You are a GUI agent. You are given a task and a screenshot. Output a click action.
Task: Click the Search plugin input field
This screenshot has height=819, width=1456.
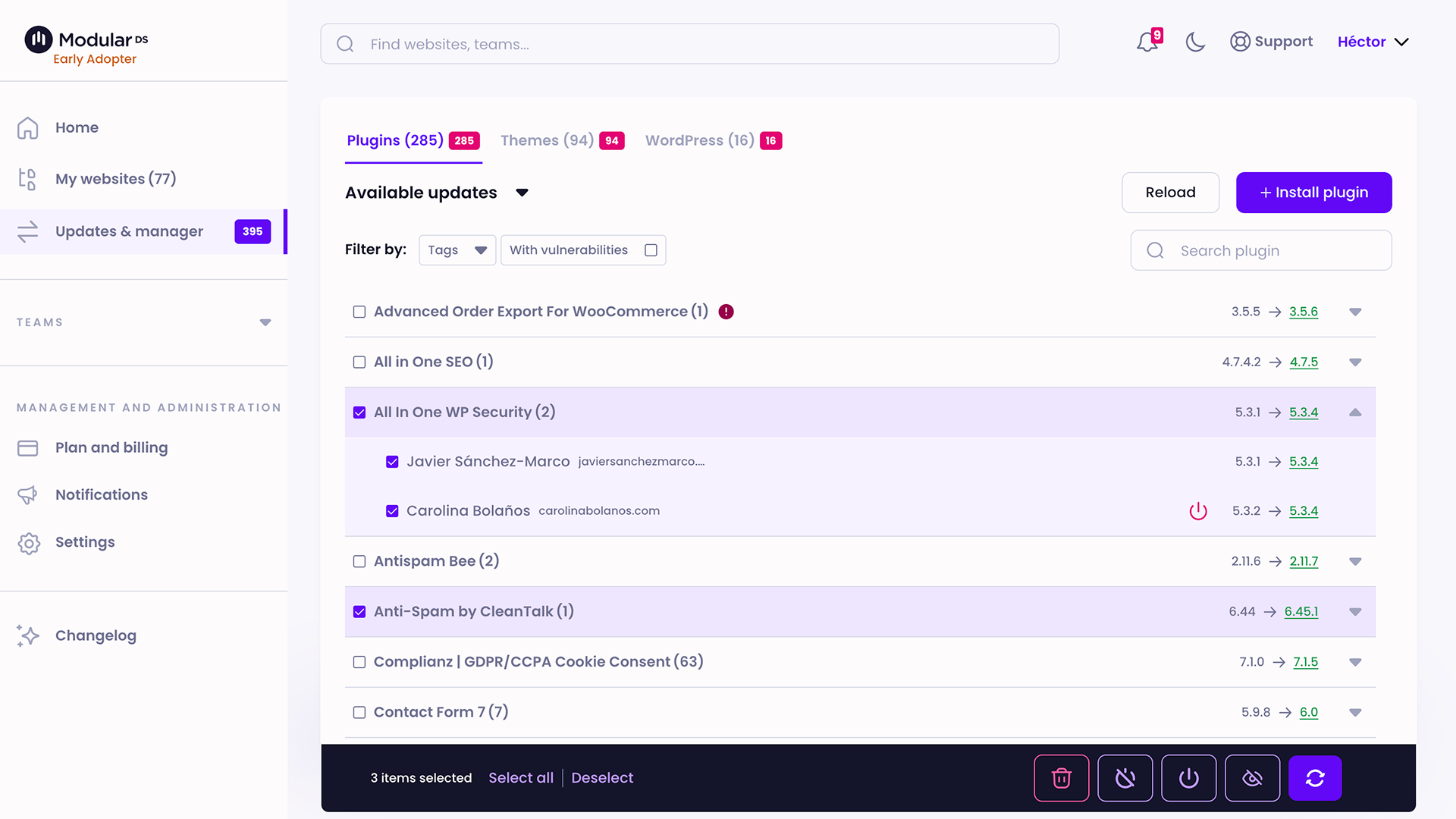tap(1262, 250)
